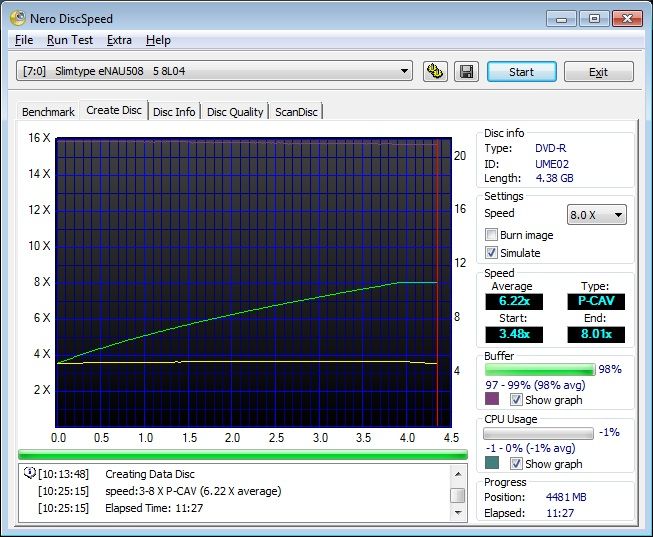The width and height of the screenshot is (653, 537).
Task: Click the info icon in the log
Action: pos(28,474)
